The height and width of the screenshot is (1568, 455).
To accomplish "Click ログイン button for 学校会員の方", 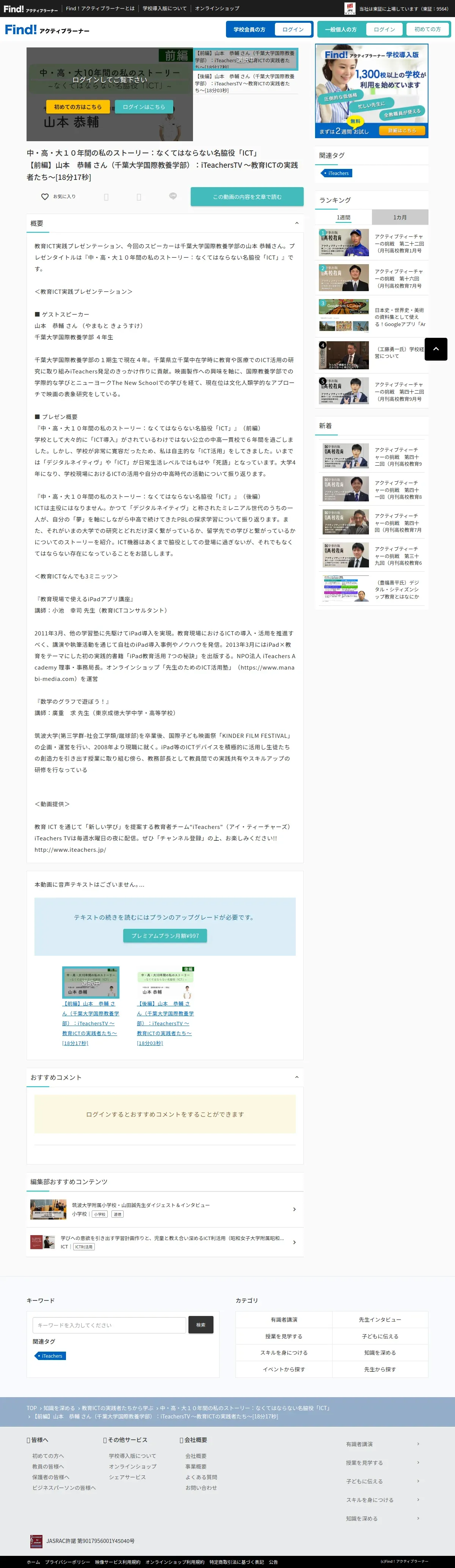I will pos(293,29).
